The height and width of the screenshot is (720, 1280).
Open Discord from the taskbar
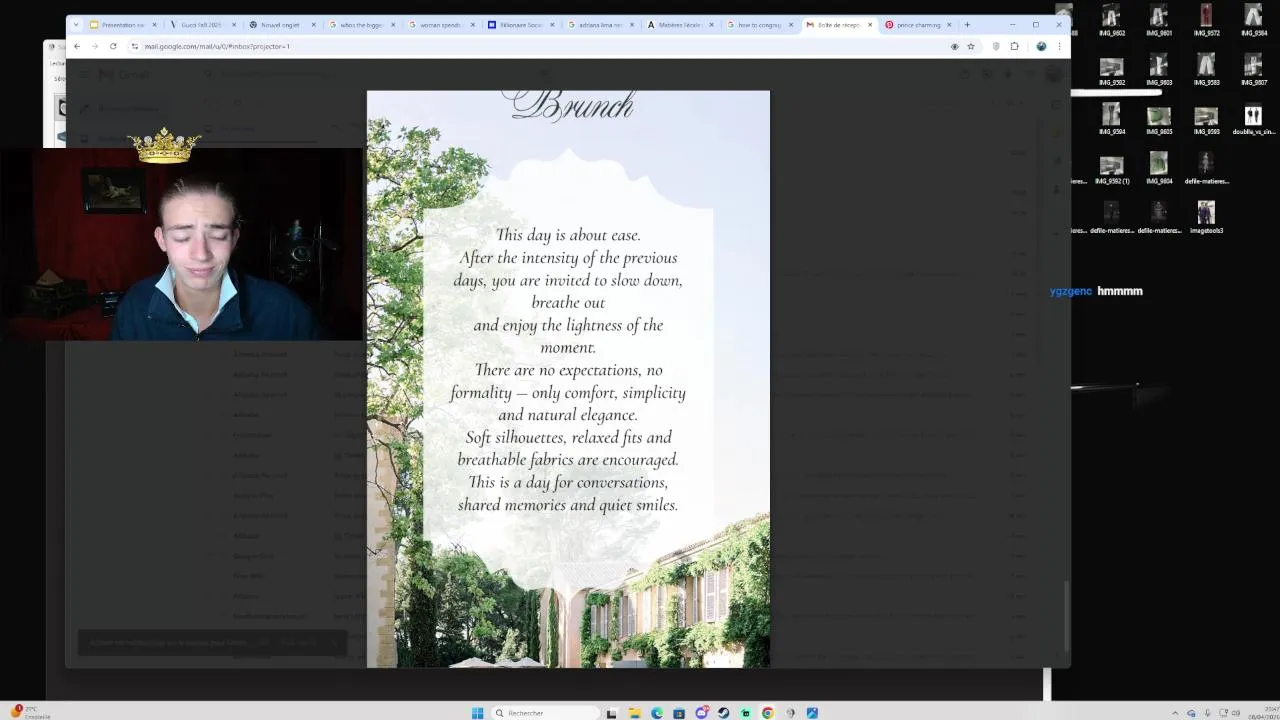click(701, 713)
